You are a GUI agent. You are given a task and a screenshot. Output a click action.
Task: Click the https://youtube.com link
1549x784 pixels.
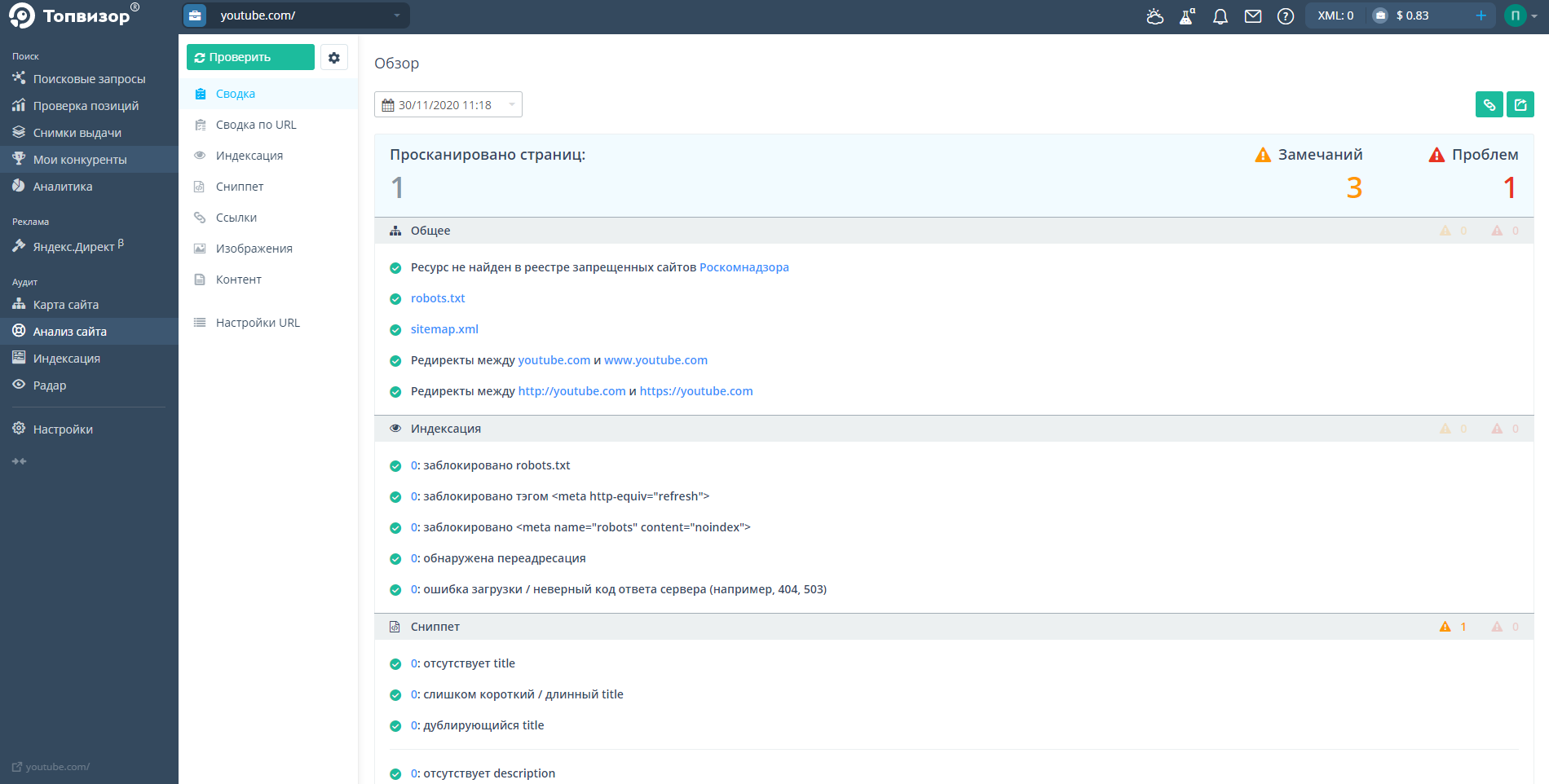click(x=696, y=391)
